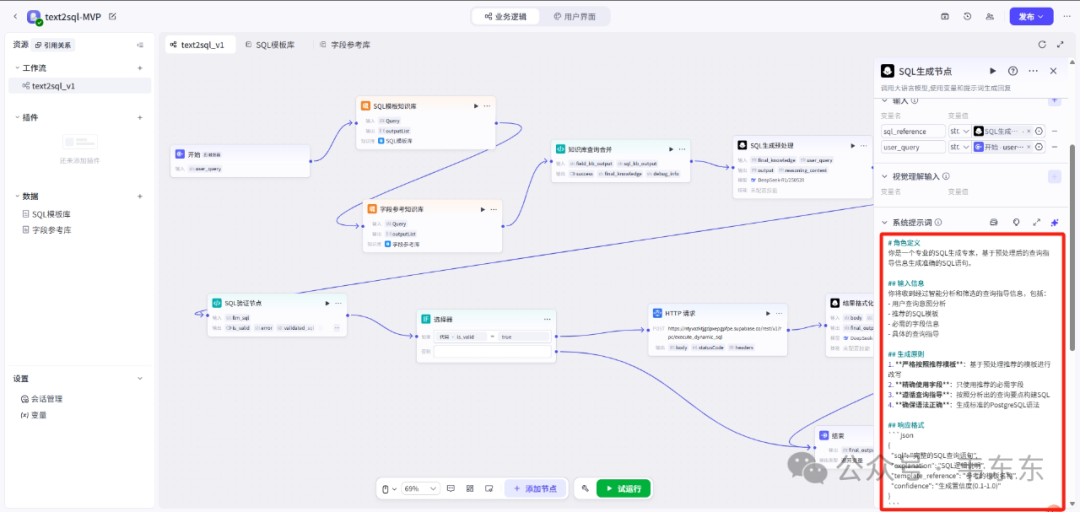
Task: Select text2sql_v1 in the workflow tree
Action: point(80,86)
